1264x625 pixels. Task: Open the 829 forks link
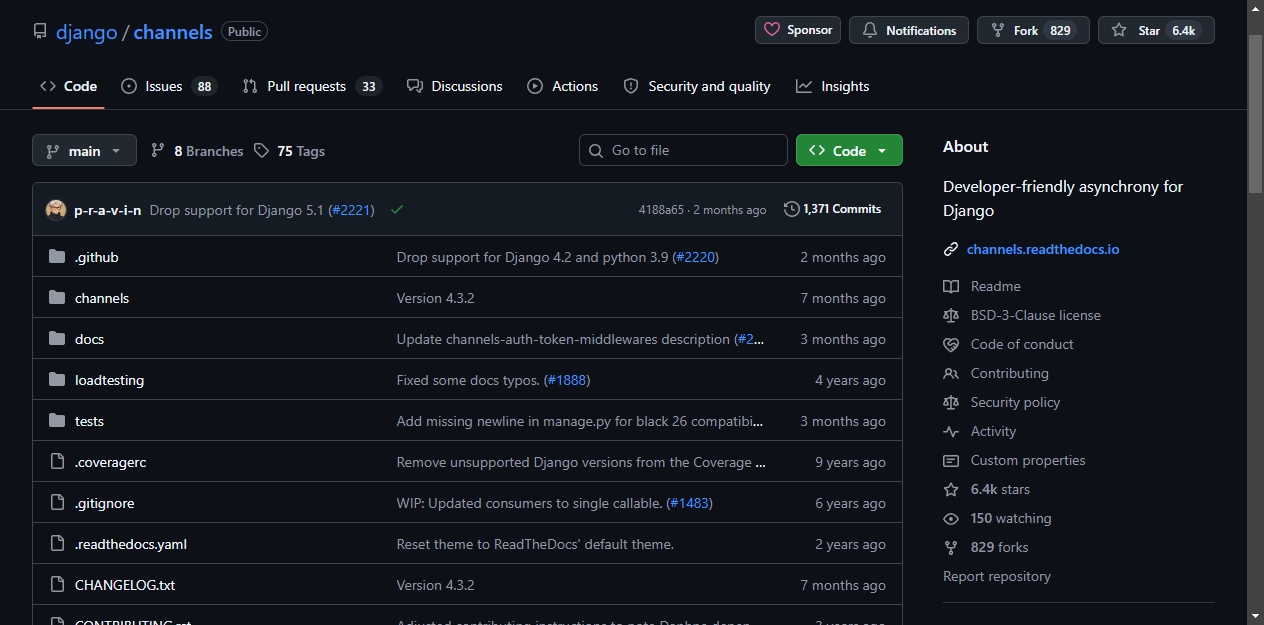[x=999, y=547]
